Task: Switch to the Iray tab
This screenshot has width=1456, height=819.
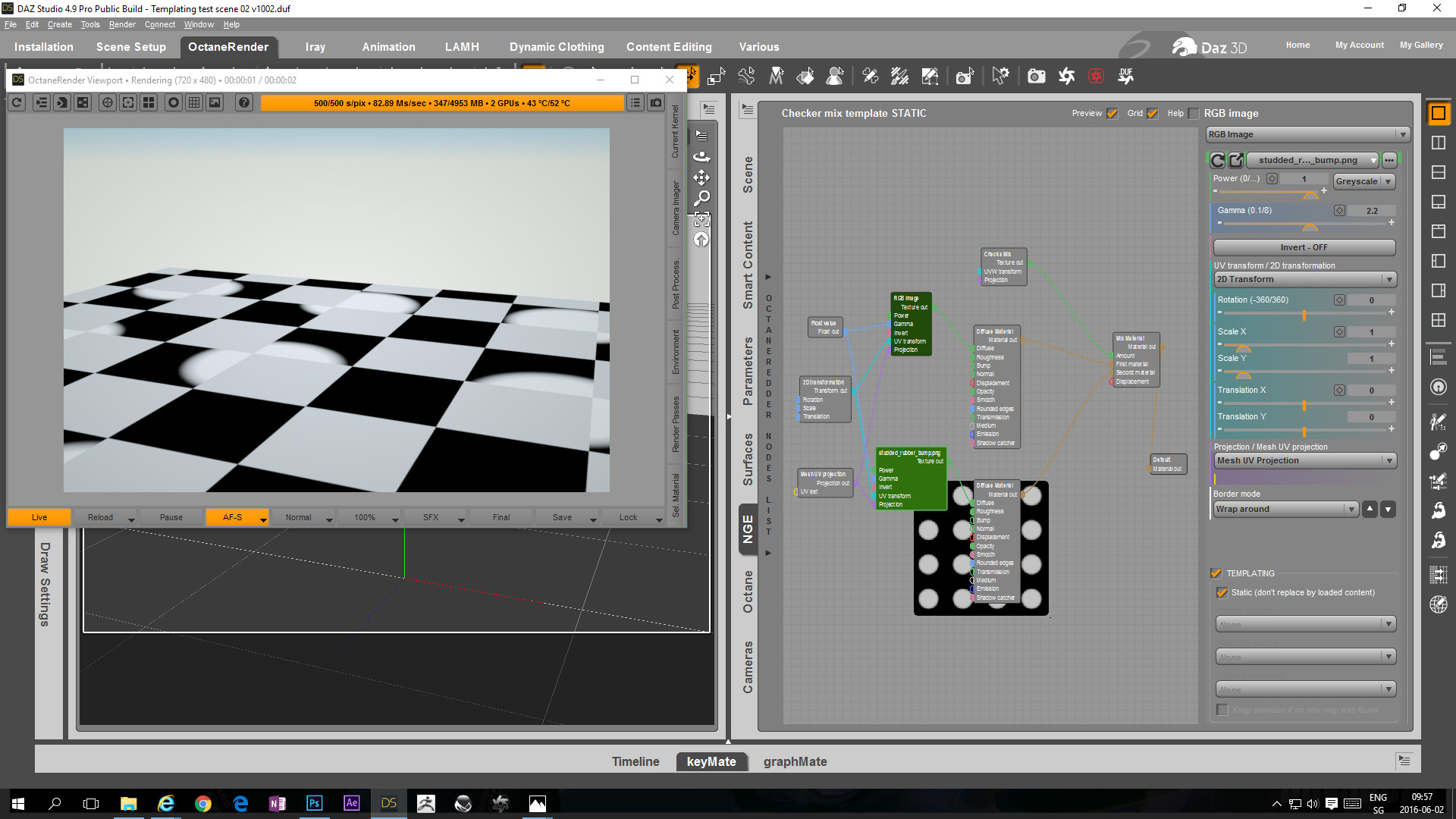Action: point(315,47)
